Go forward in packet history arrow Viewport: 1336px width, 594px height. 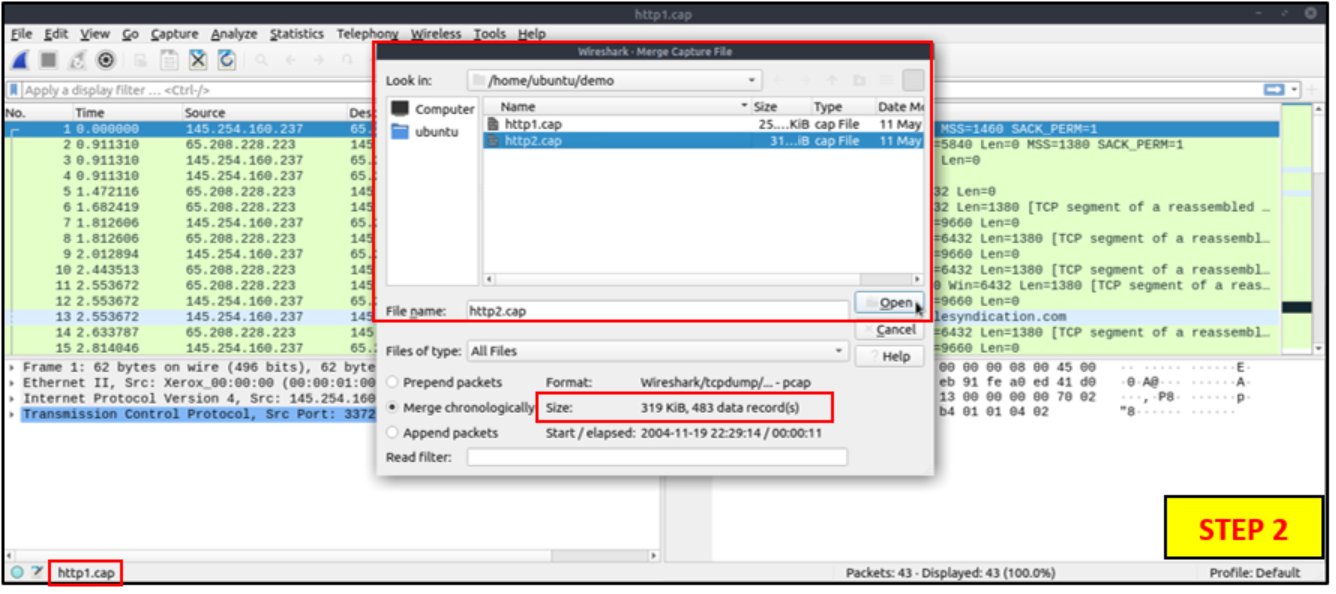(319, 60)
